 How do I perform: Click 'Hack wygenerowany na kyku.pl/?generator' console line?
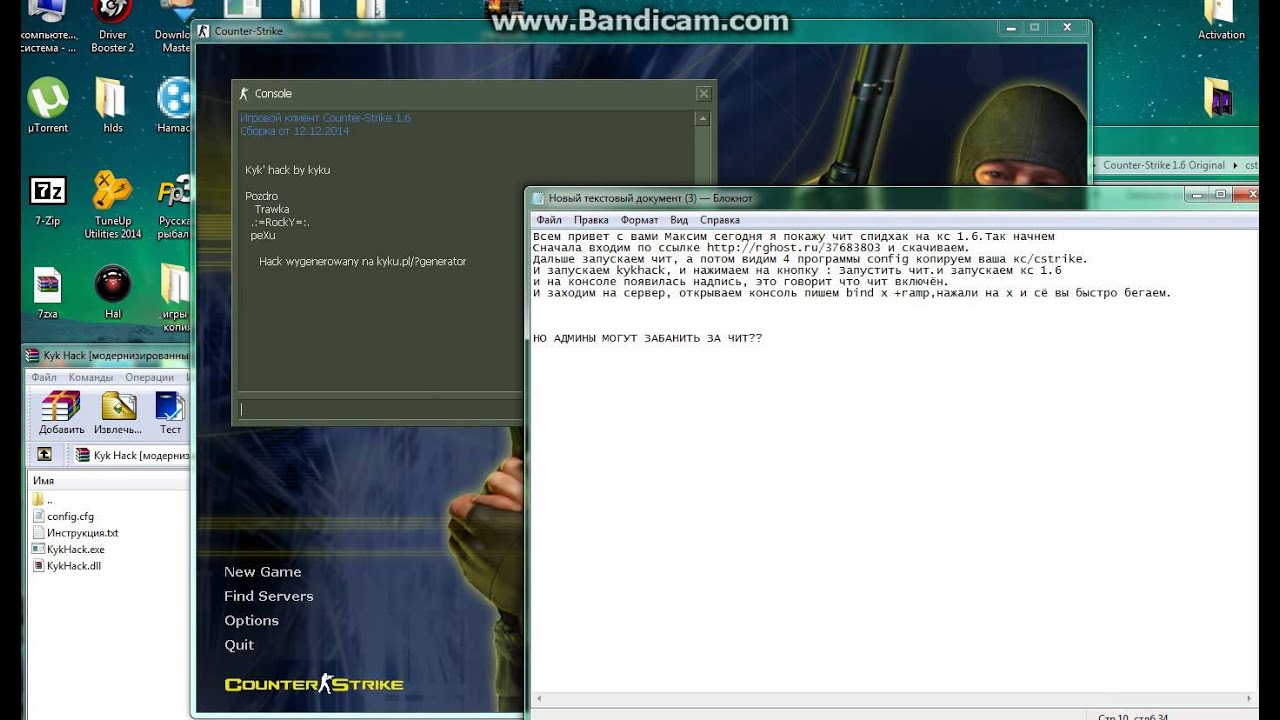point(362,261)
